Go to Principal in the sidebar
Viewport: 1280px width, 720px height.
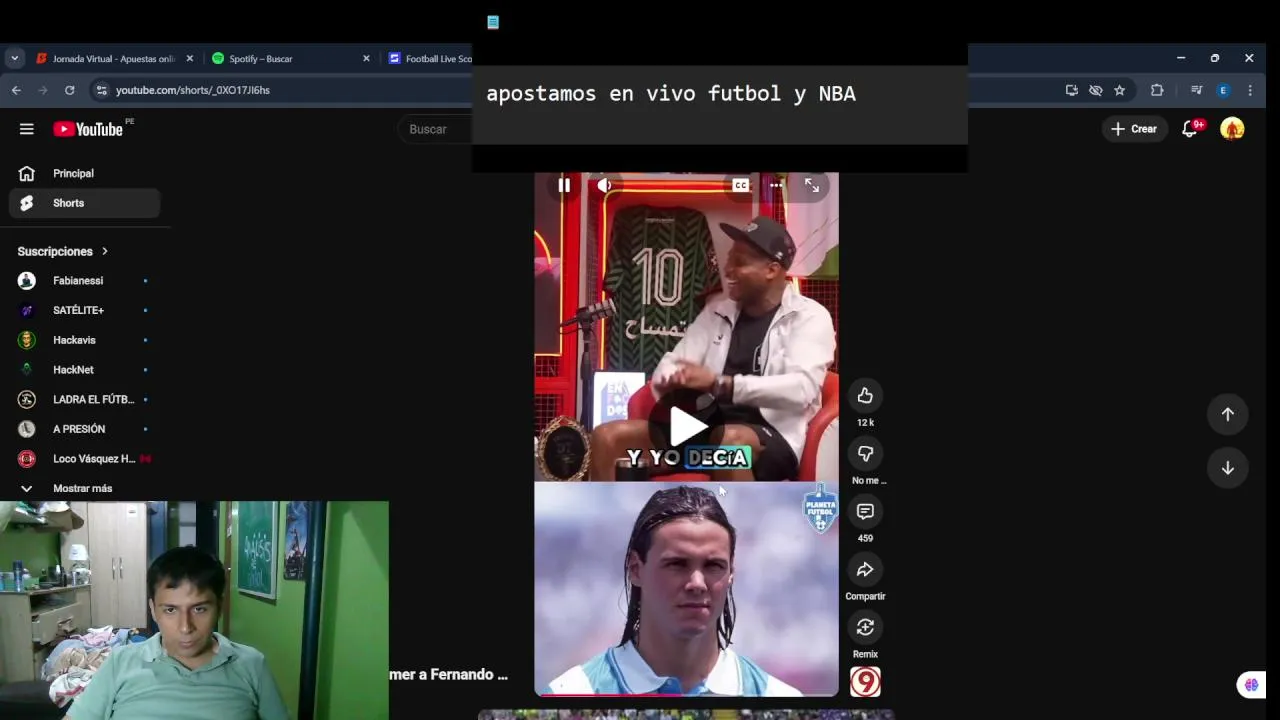pos(85,173)
